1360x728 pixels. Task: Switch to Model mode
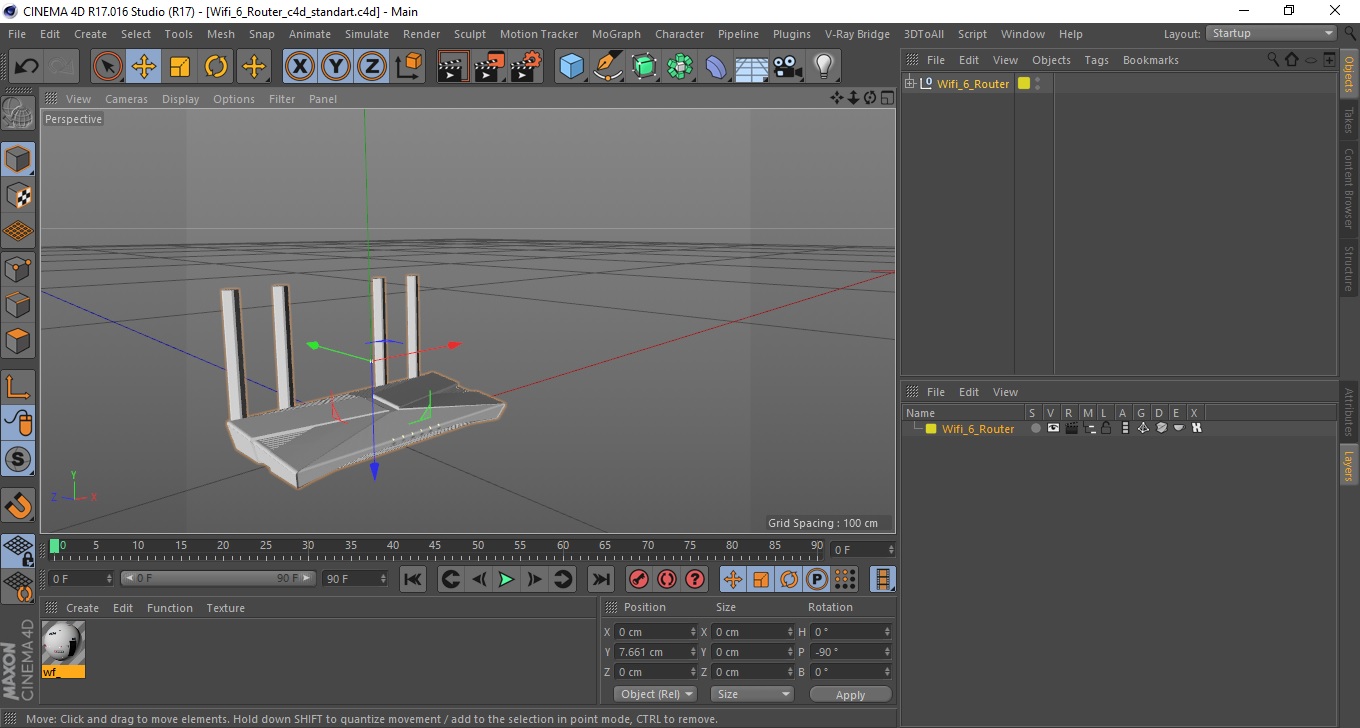pyautogui.click(x=18, y=159)
